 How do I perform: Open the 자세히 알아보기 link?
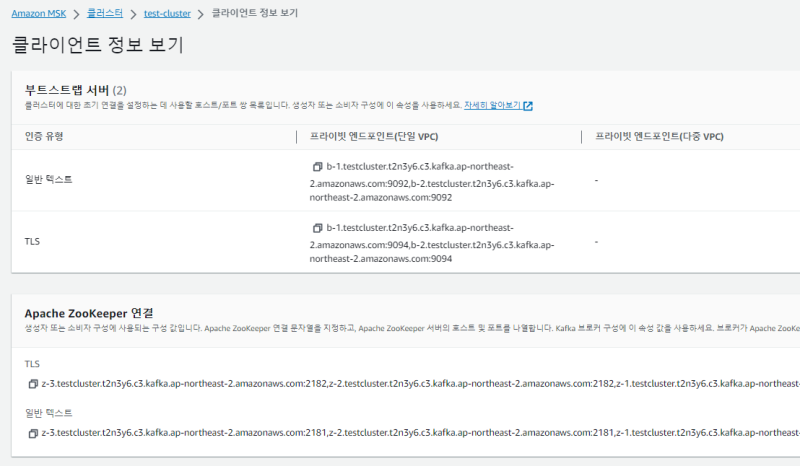click(492, 105)
